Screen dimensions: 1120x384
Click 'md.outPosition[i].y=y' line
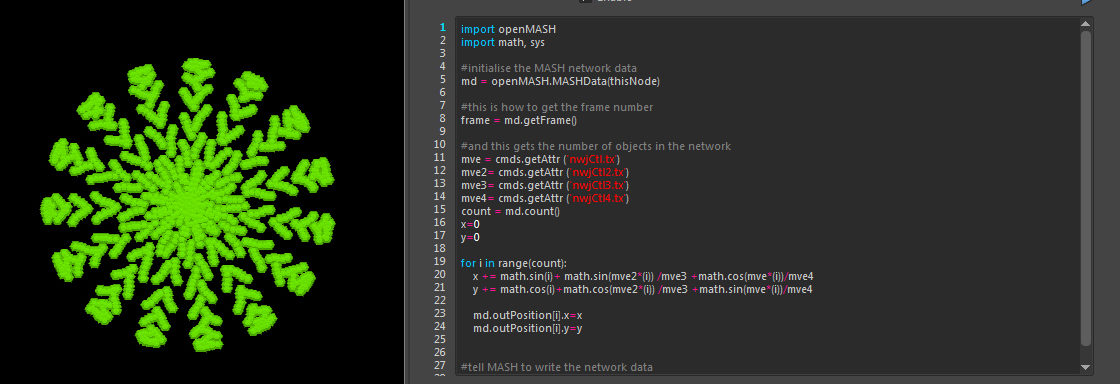tap(527, 328)
